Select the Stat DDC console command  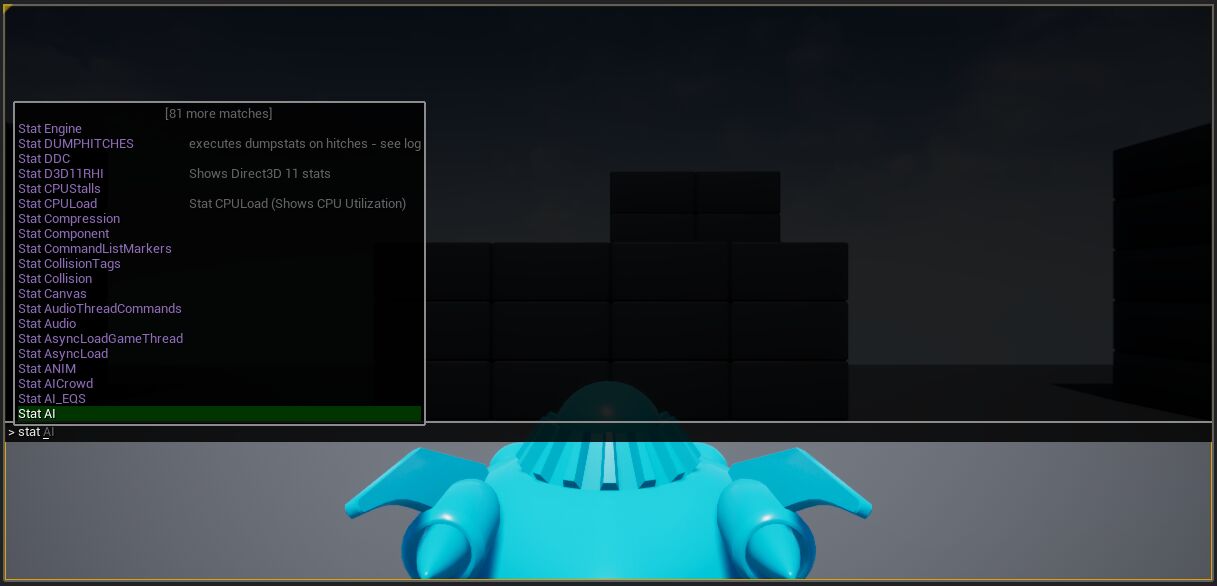click(x=44, y=158)
